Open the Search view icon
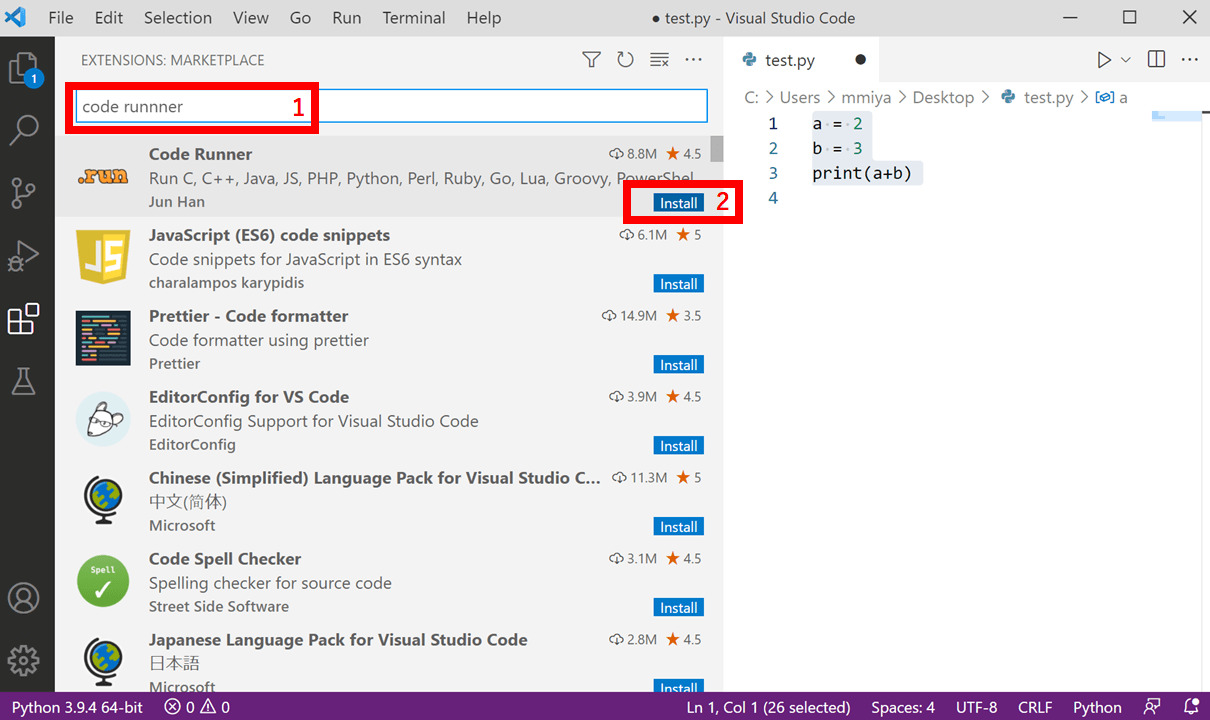 (23, 129)
